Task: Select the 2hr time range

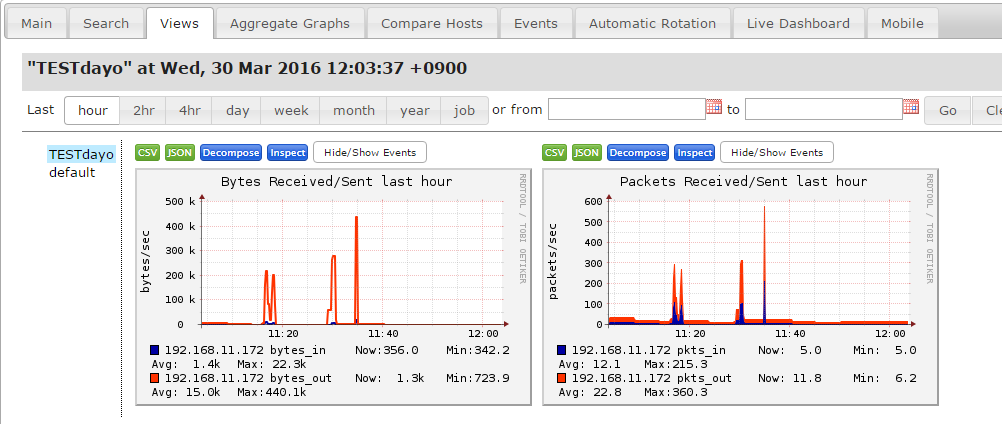Action: point(144,110)
